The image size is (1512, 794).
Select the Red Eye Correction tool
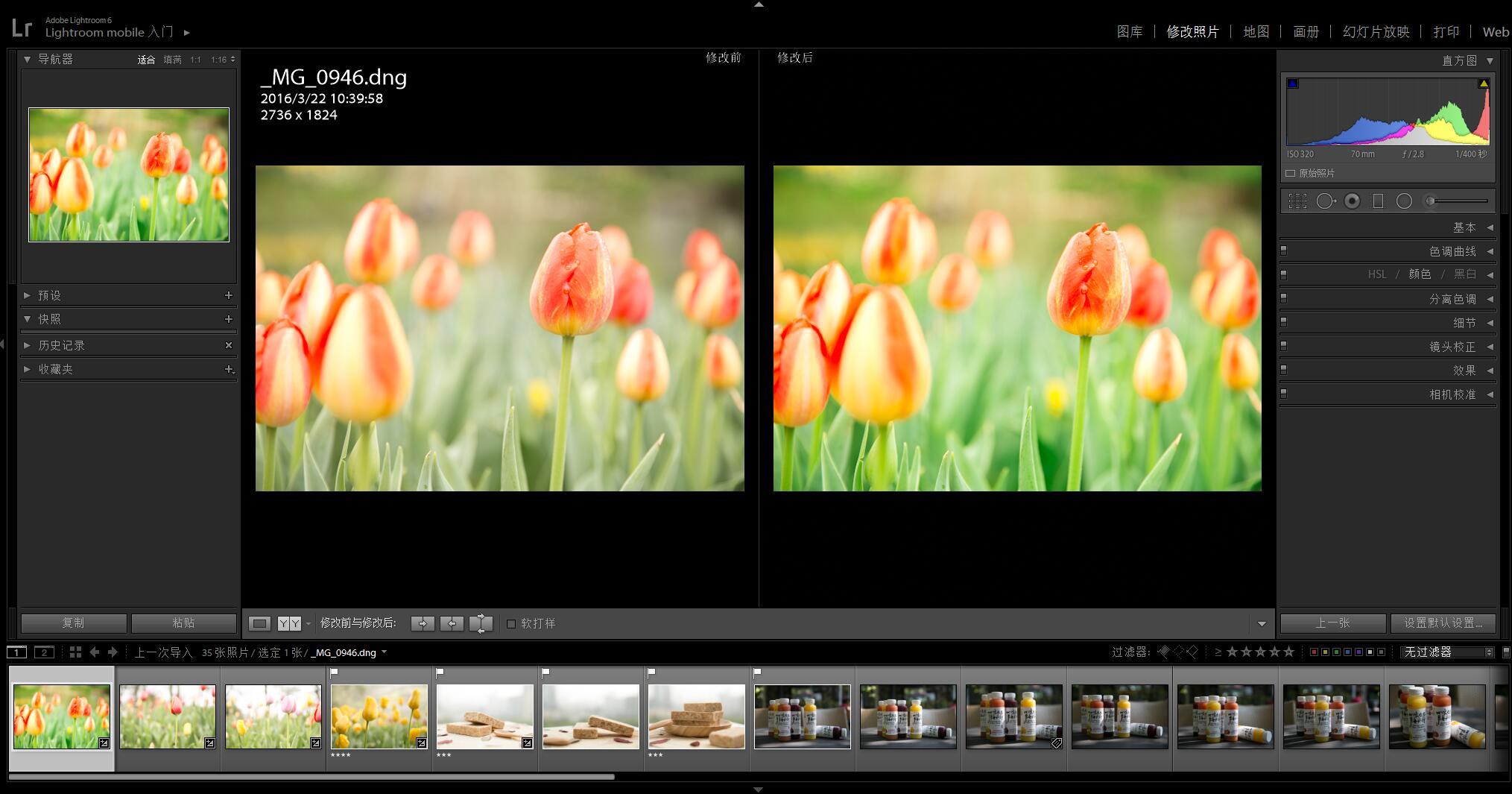tap(1353, 201)
